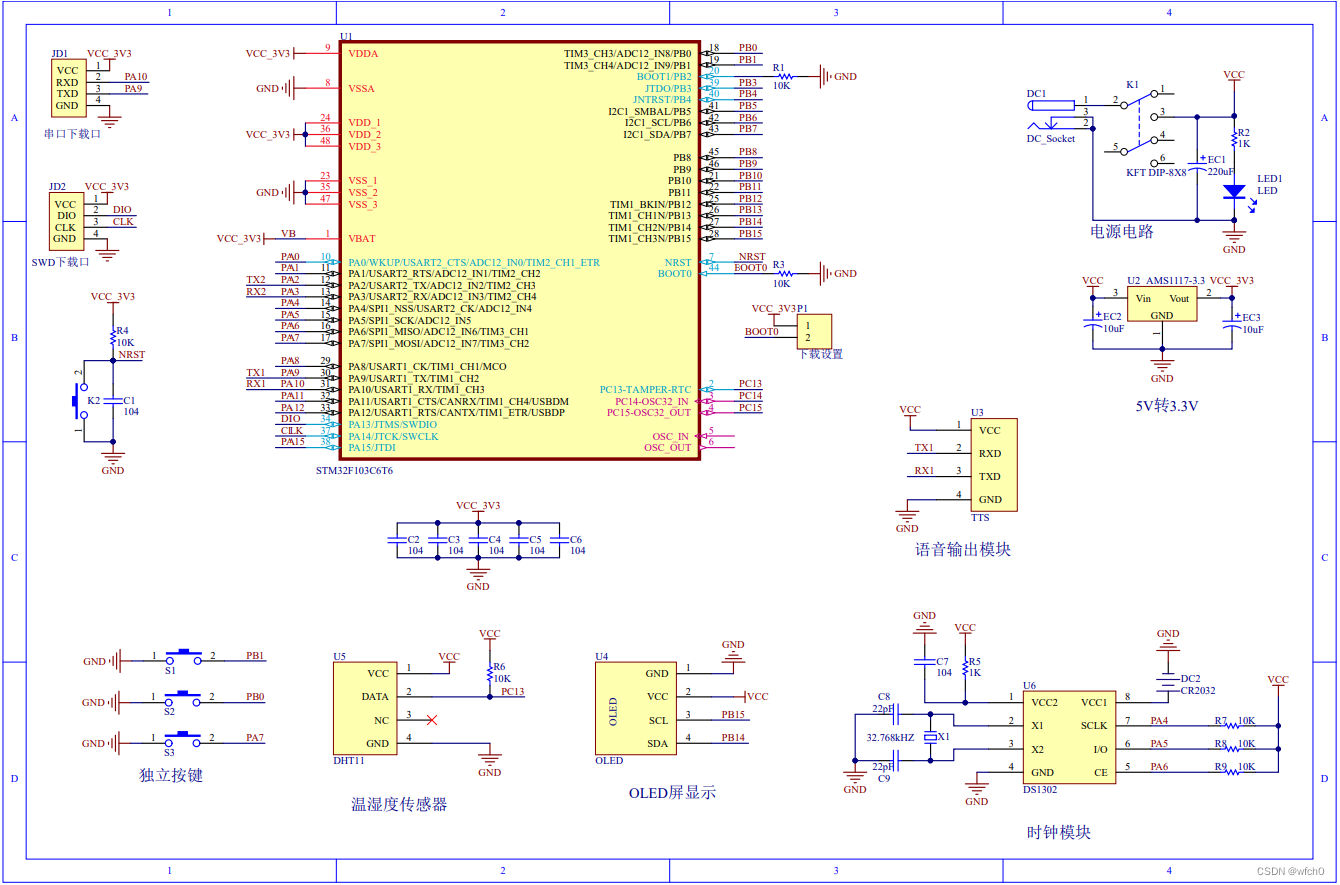Select capacitor C2 in decoupling bank
This screenshot has width=1340, height=885.
coord(397,540)
